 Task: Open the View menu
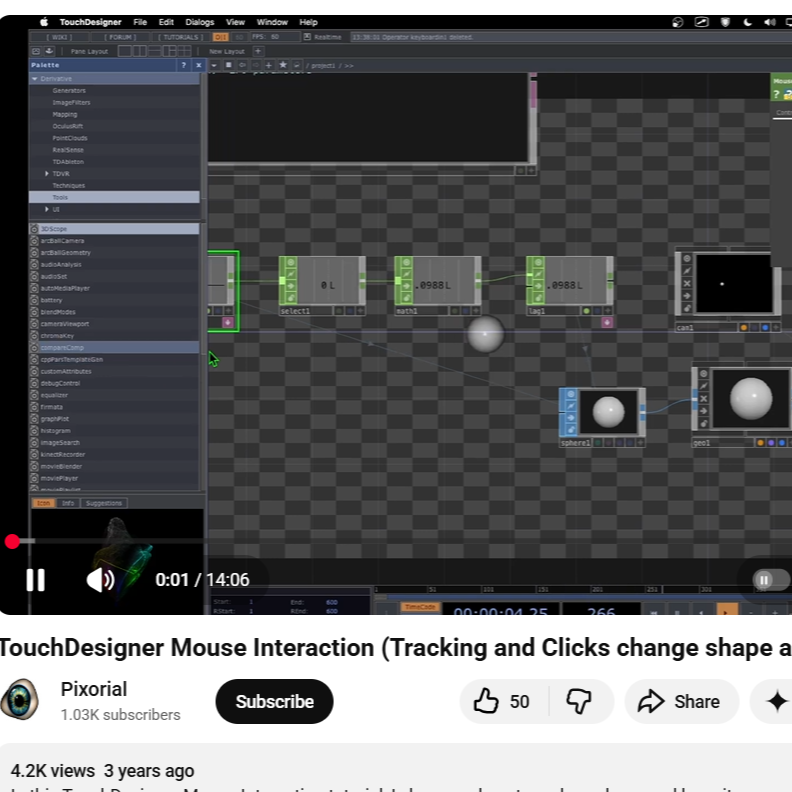tap(235, 22)
